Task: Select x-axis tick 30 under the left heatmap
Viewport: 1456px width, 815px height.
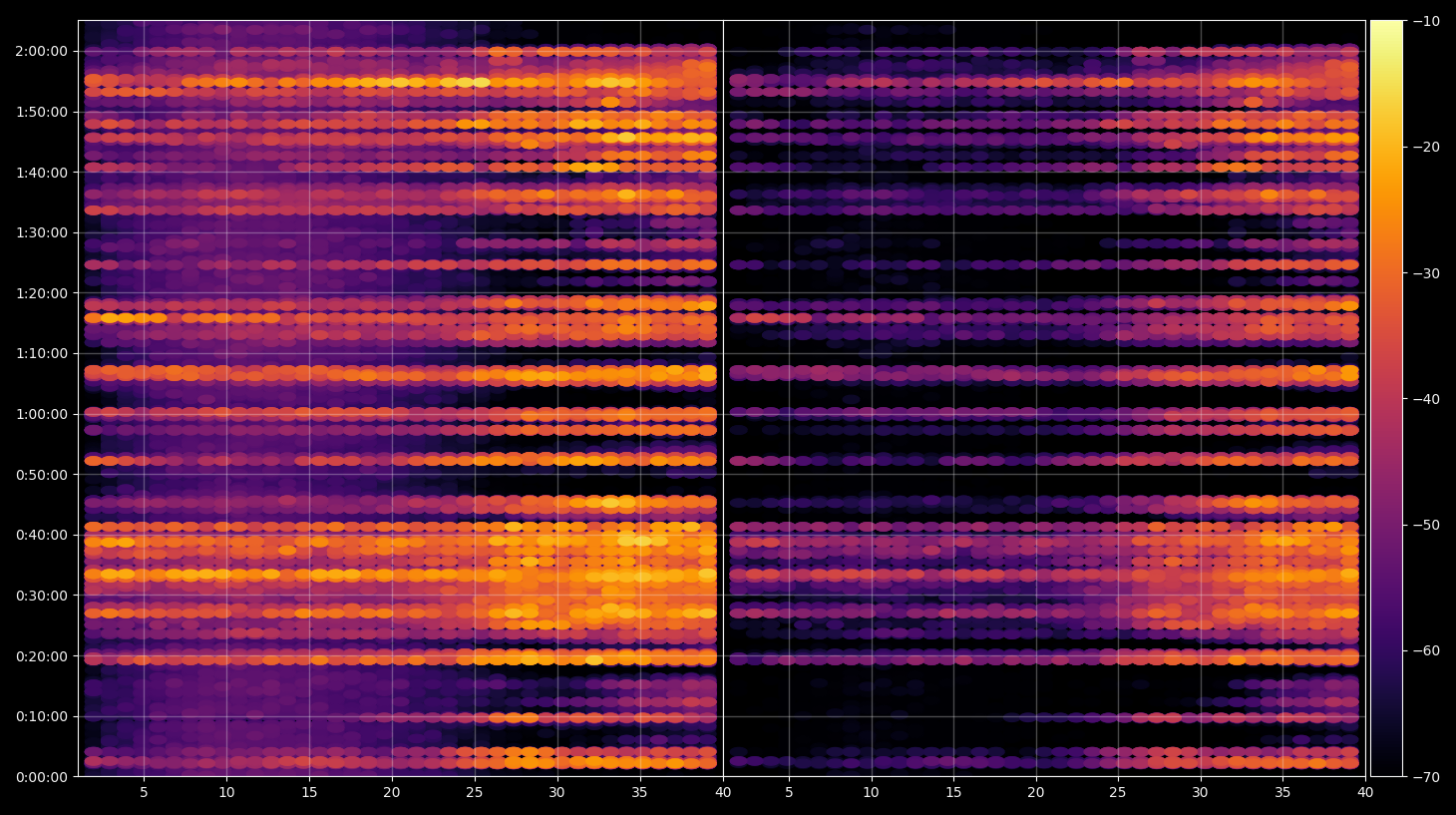Action: pos(556,793)
